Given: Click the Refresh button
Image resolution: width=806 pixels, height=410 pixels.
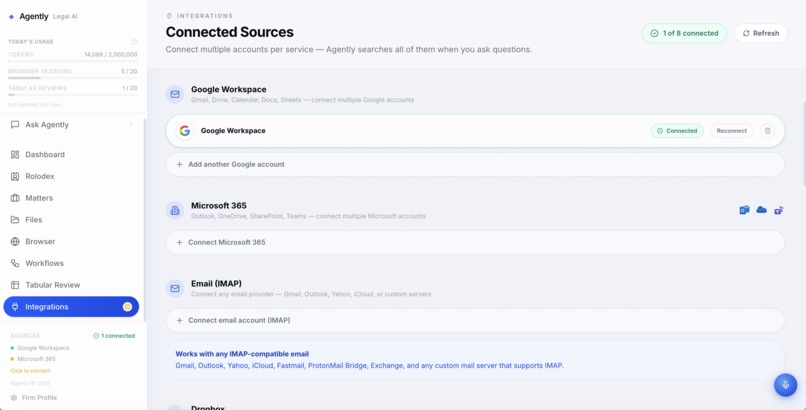Looking at the screenshot, I should pyautogui.click(x=761, y=33).
